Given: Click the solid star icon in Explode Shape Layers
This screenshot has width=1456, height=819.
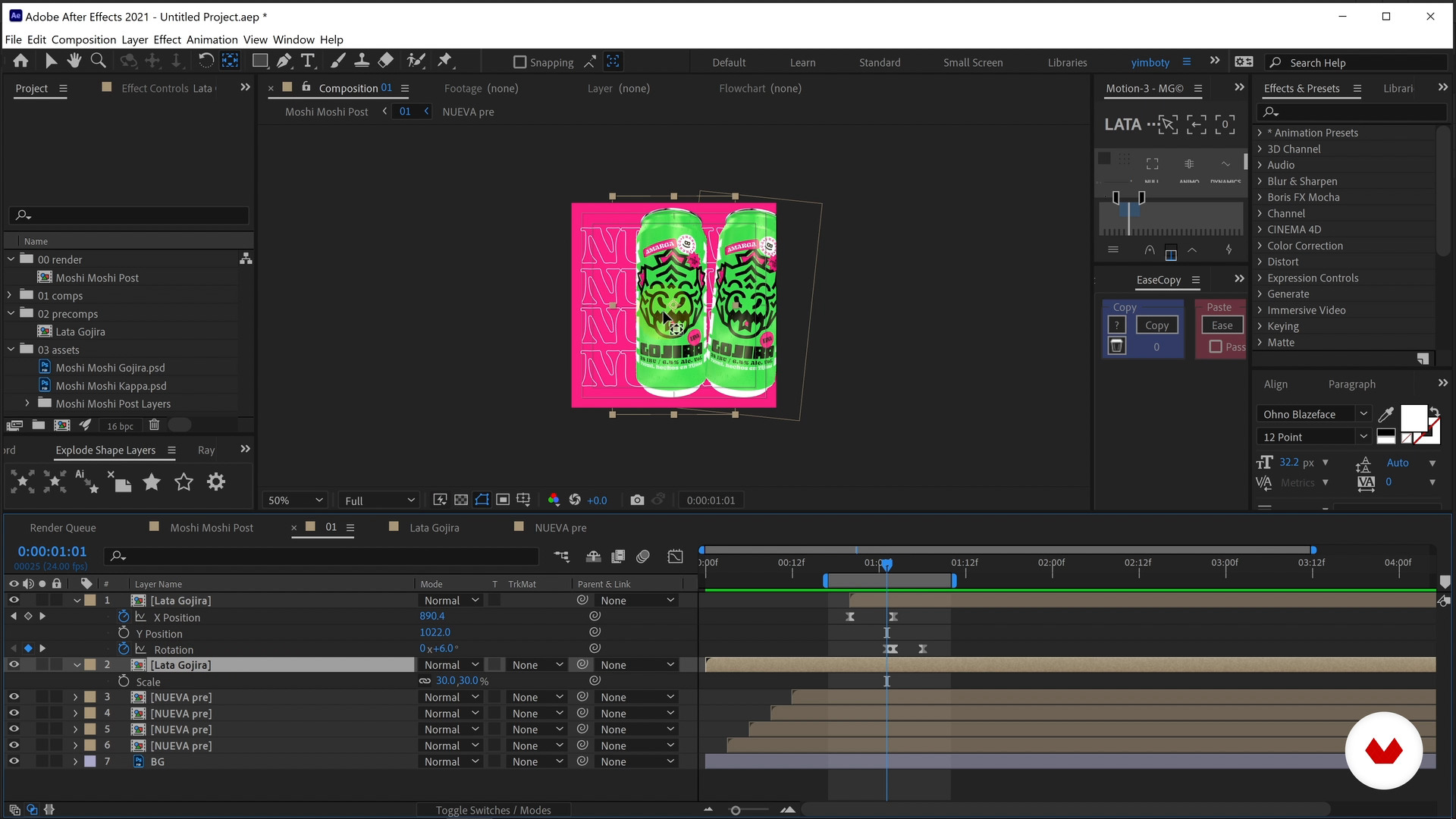Looking at the screenshot, I should point(152,482).
